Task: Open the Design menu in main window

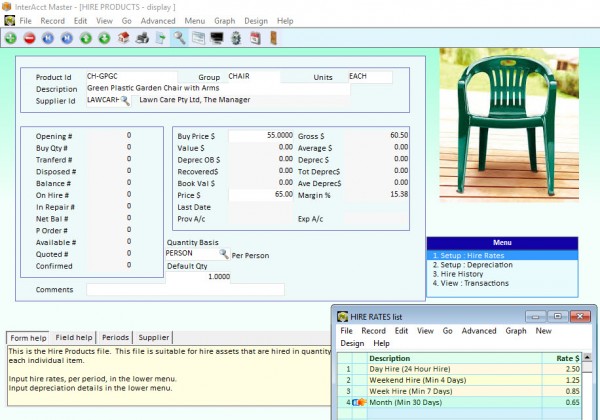Action: pyautogui.click(x=256, y=21)
